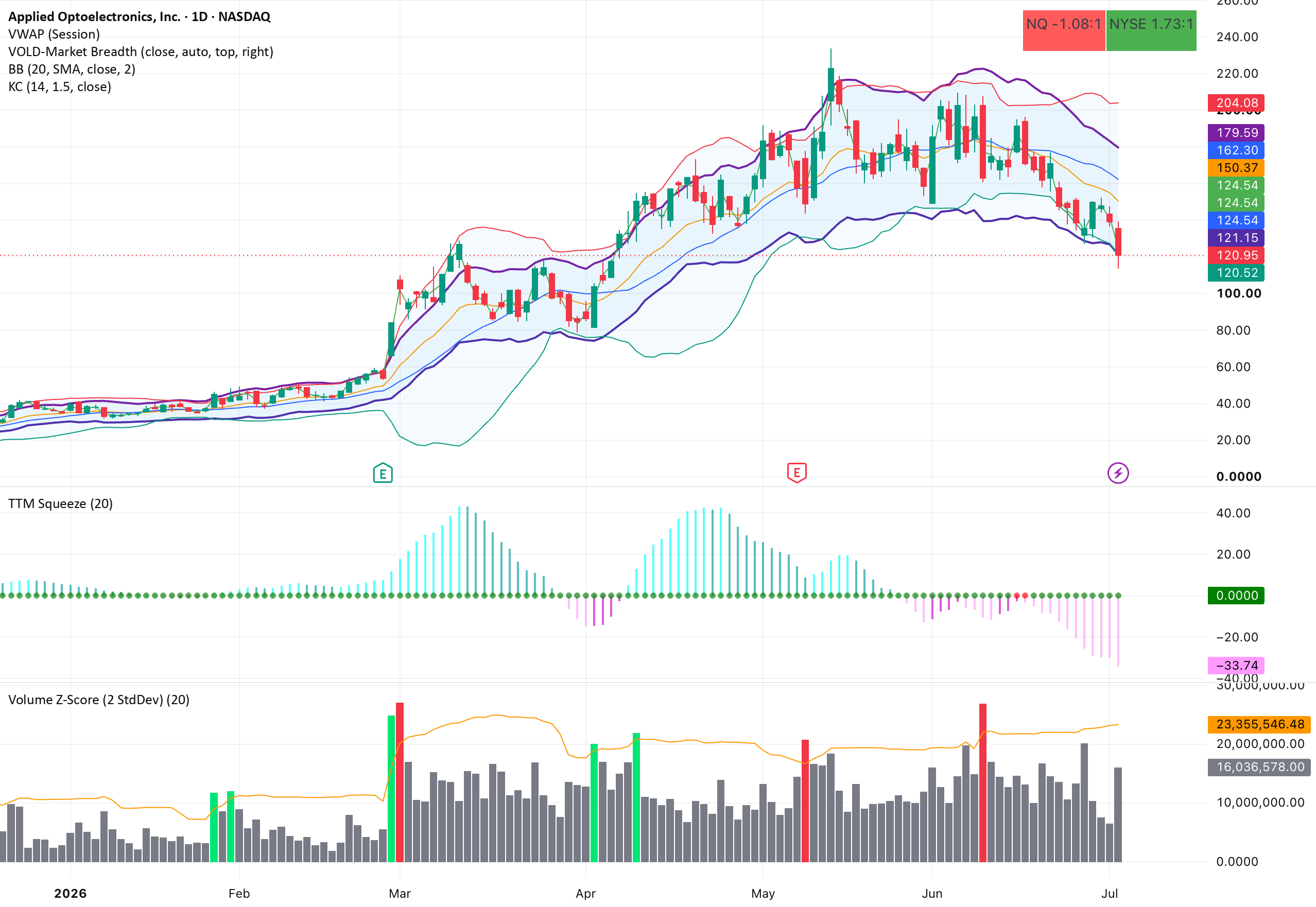Click the purple 179.59 price label
This screenshot has width=1316, height=907.
pyautogui.click(x=1236, y=132)
